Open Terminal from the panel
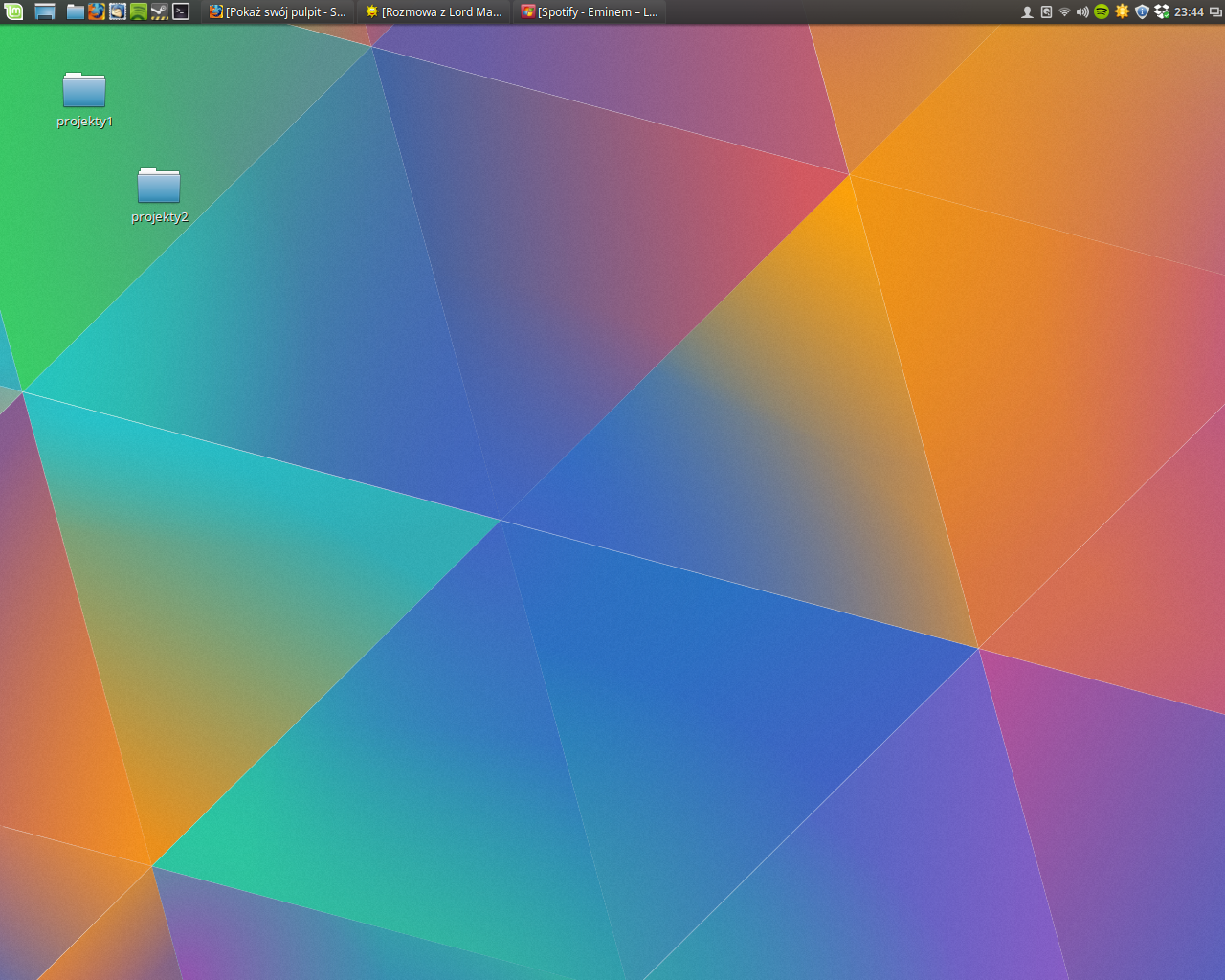 pyautogui.click(x=181, y=11)
